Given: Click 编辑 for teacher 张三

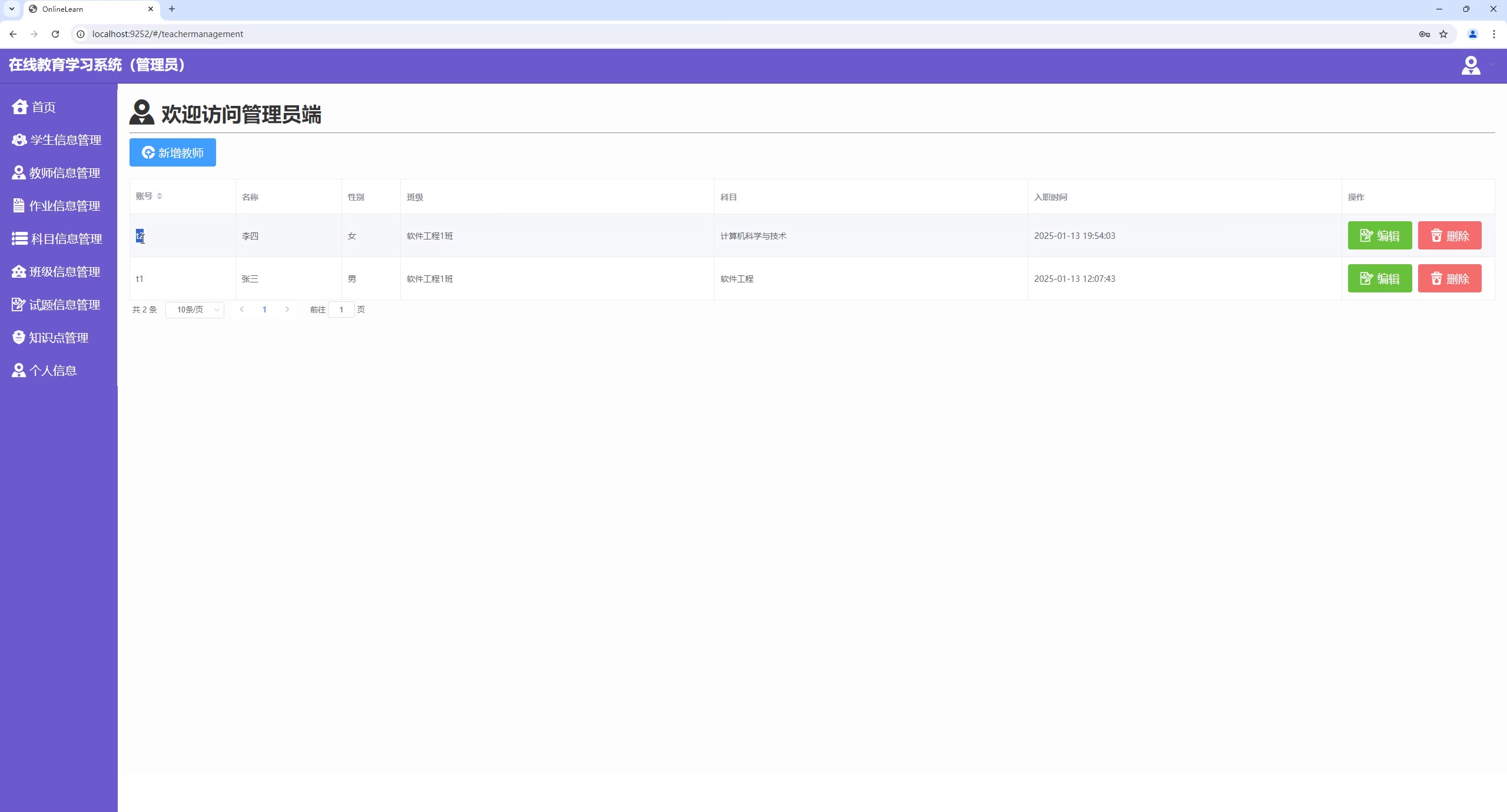Looking at the screenshot, I should point(1380,278).
